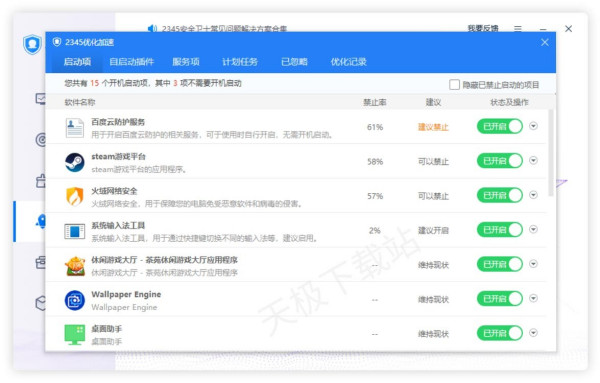Click the 61% disable rate value
Screen dimensions: 600x383
[x=375, y=127]
